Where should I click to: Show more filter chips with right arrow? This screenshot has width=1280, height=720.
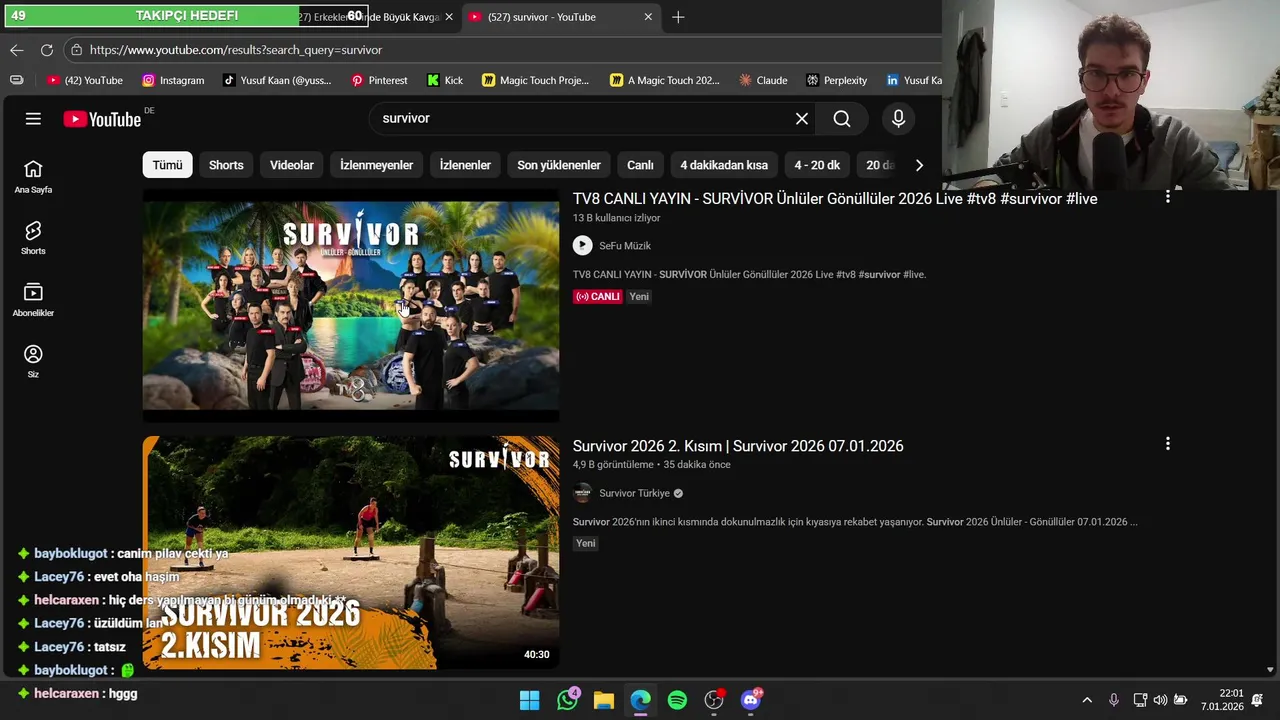(x=919, y=165)
